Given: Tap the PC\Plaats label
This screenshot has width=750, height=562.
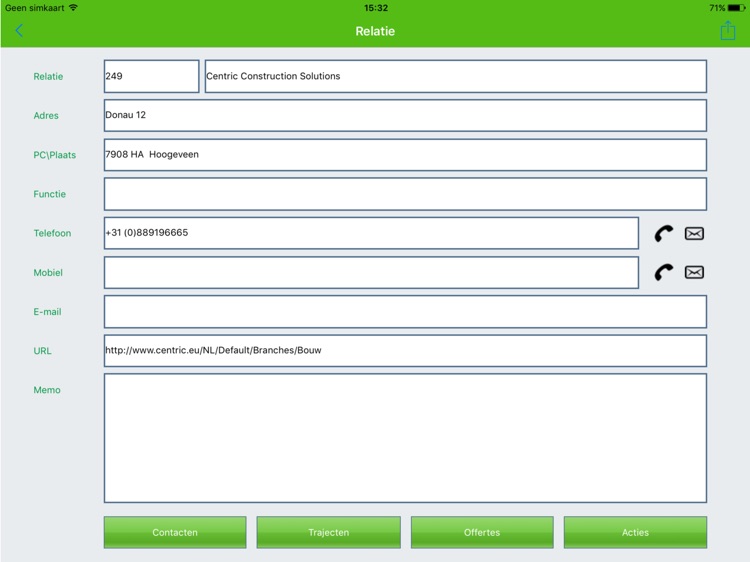Looking at the screenshot, I should point(55,155).
